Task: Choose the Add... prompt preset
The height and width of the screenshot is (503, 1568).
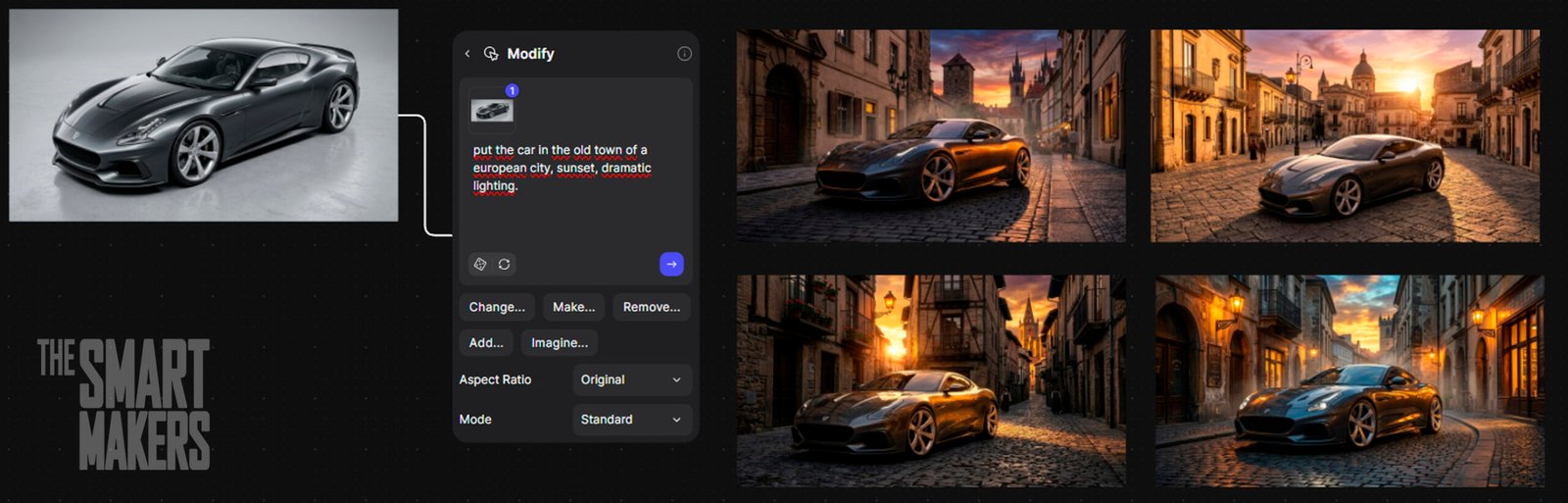Action: pos(486,342)
